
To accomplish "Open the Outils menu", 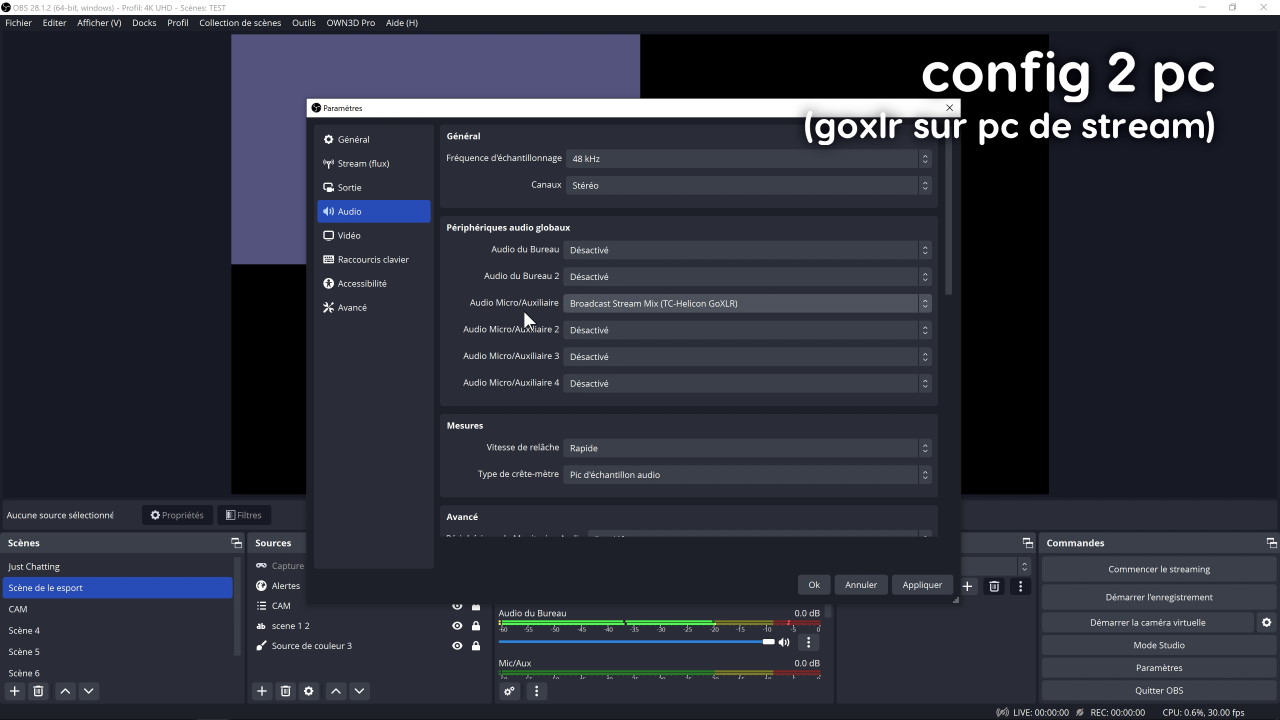I will (x=303, y=22).
